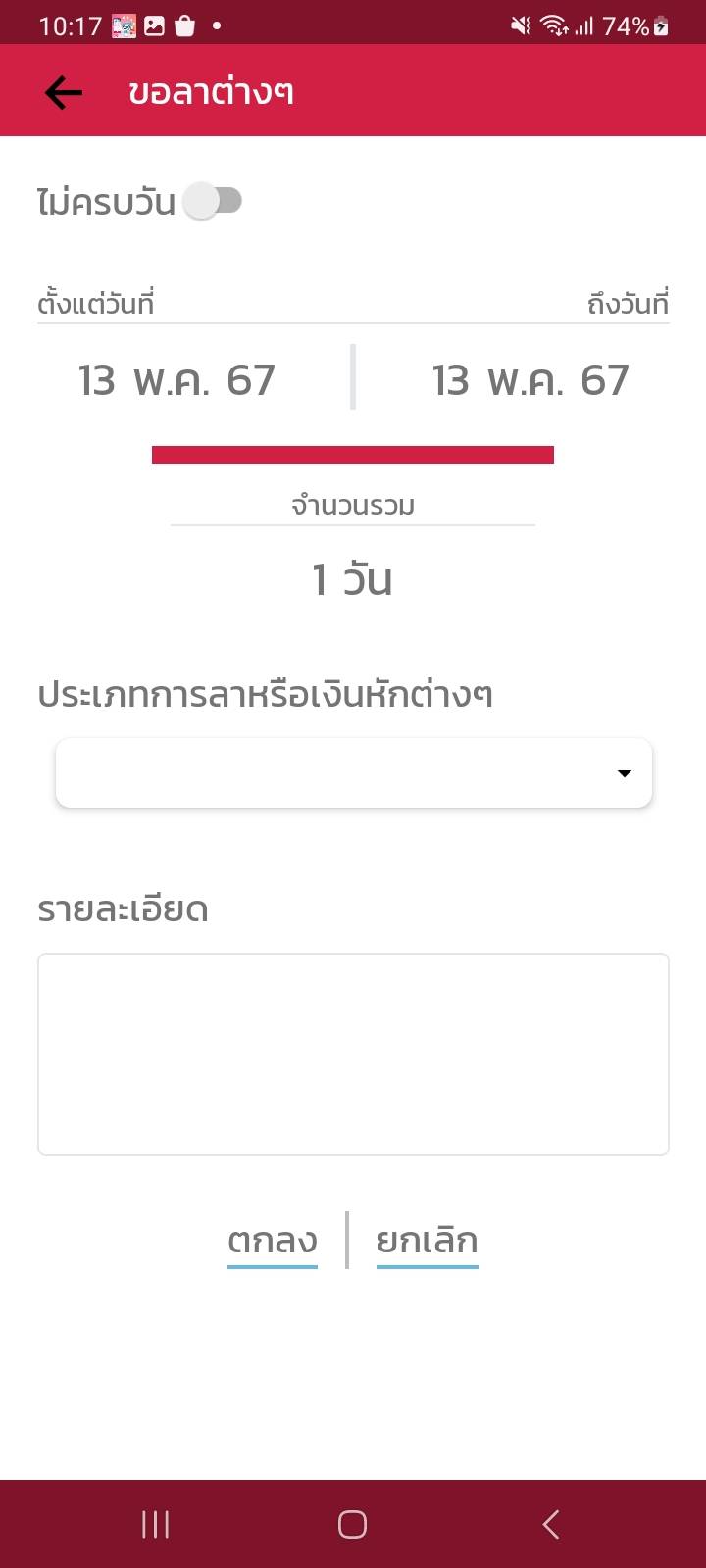Tap the รายละเอียด details text box
The image size is (706, 1568).
tap(353, 1053)
